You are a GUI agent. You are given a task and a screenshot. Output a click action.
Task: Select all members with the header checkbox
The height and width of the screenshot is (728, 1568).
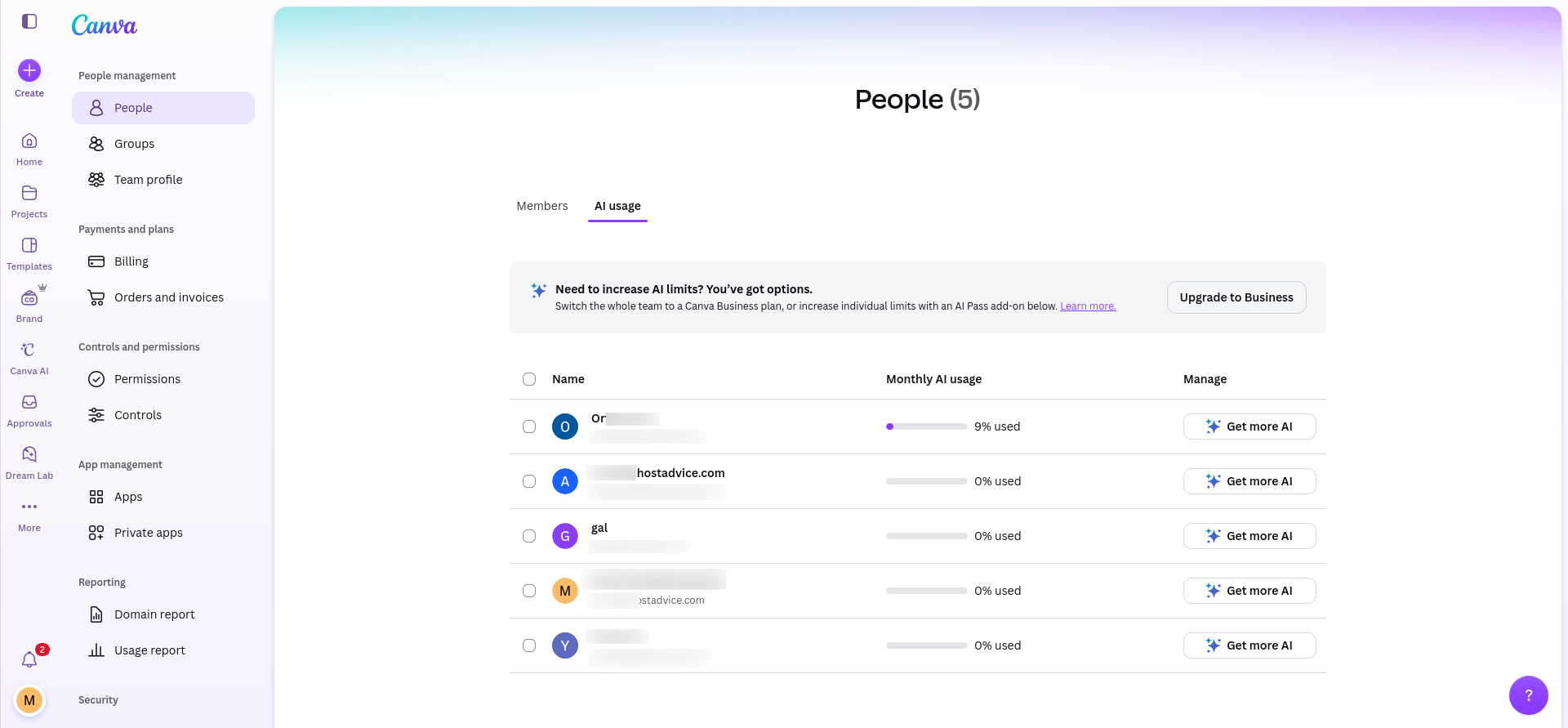529,379
